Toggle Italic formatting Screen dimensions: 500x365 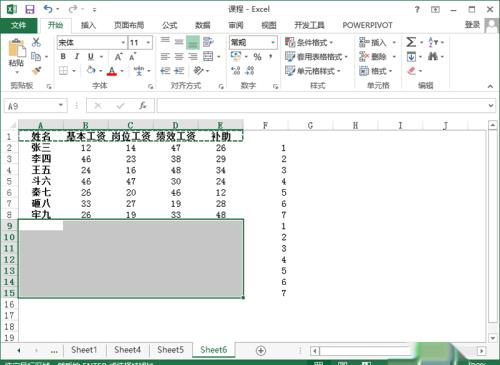click(x=77, y=56)
